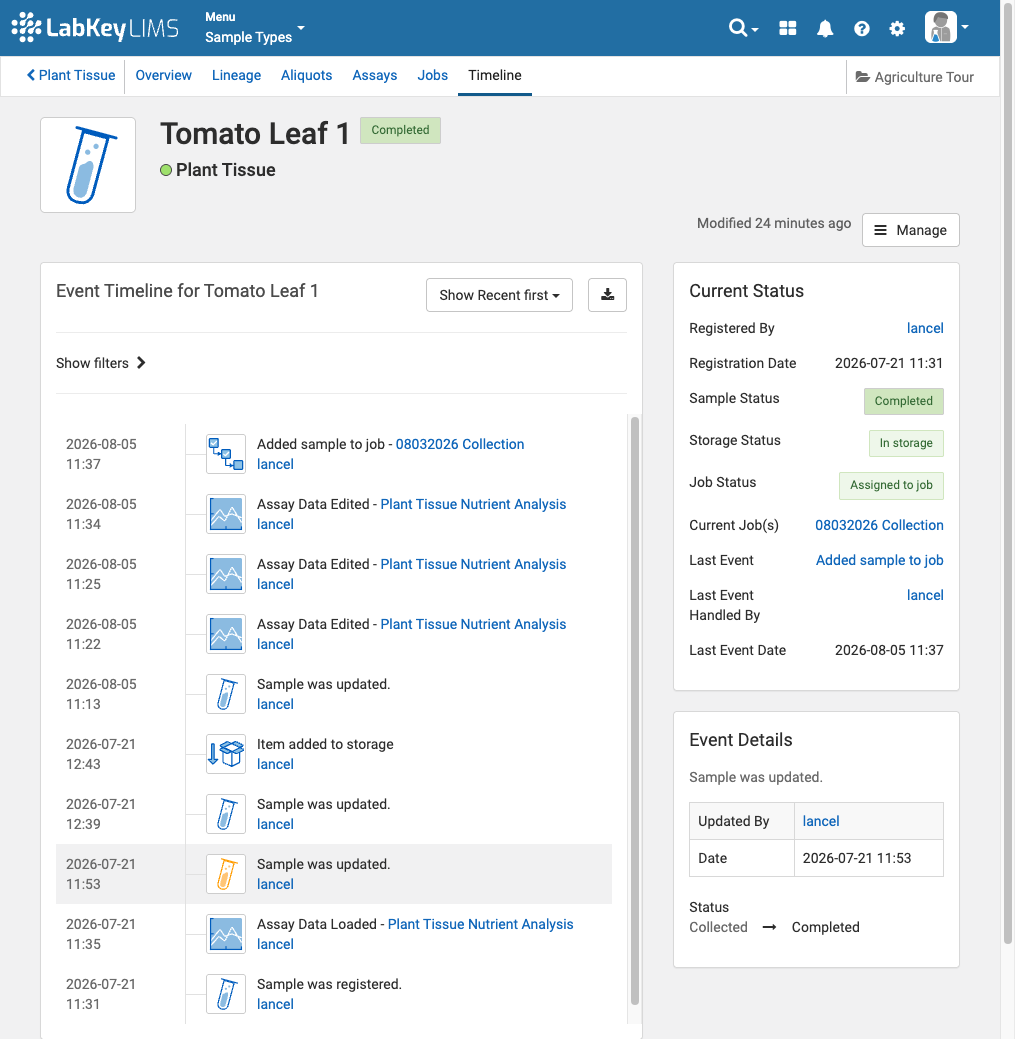Click the In storage status badge
Viewport: 1015px width, 1039px height.
click(906, 443)
